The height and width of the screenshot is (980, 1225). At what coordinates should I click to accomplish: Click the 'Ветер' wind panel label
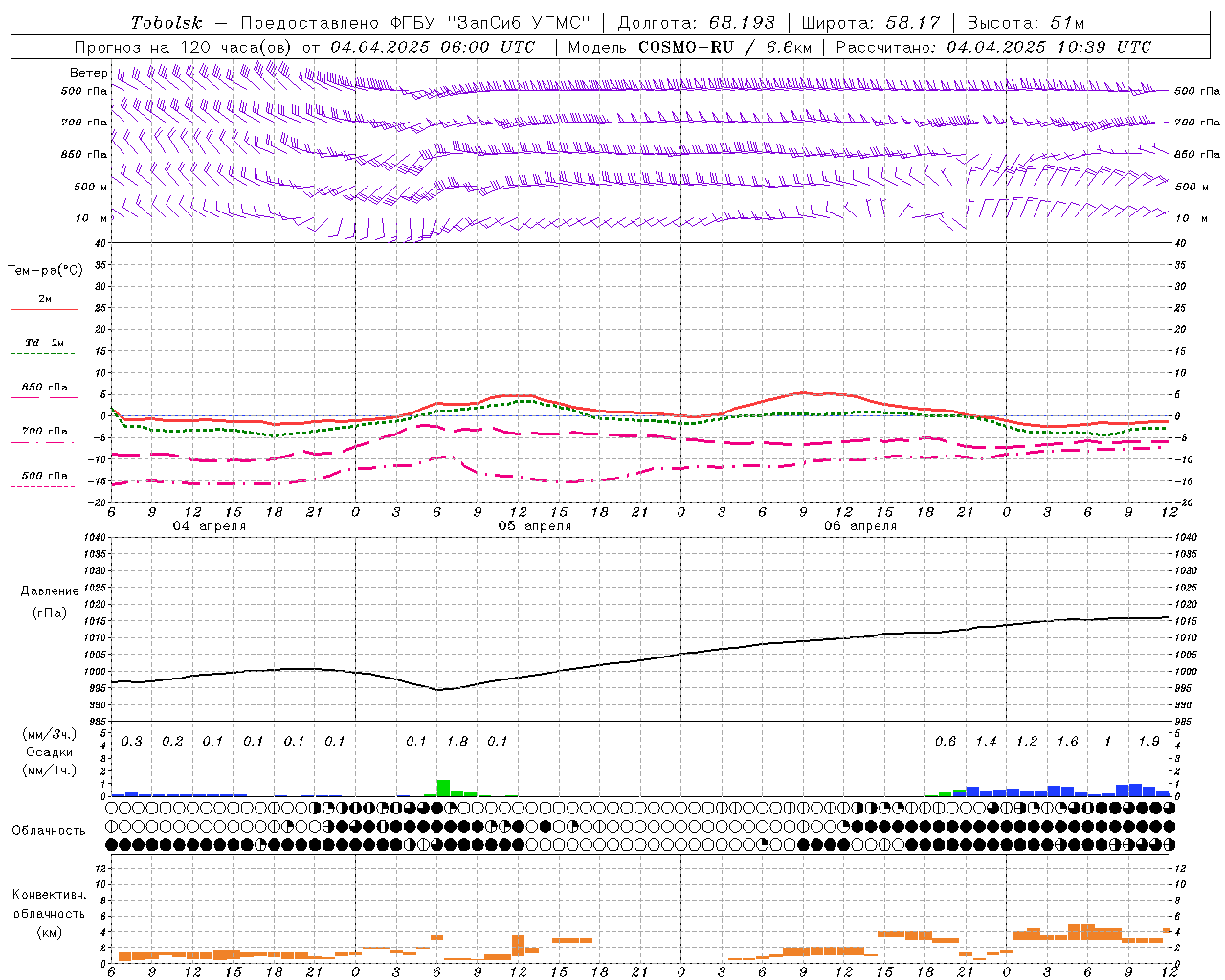tap(89, 73)
